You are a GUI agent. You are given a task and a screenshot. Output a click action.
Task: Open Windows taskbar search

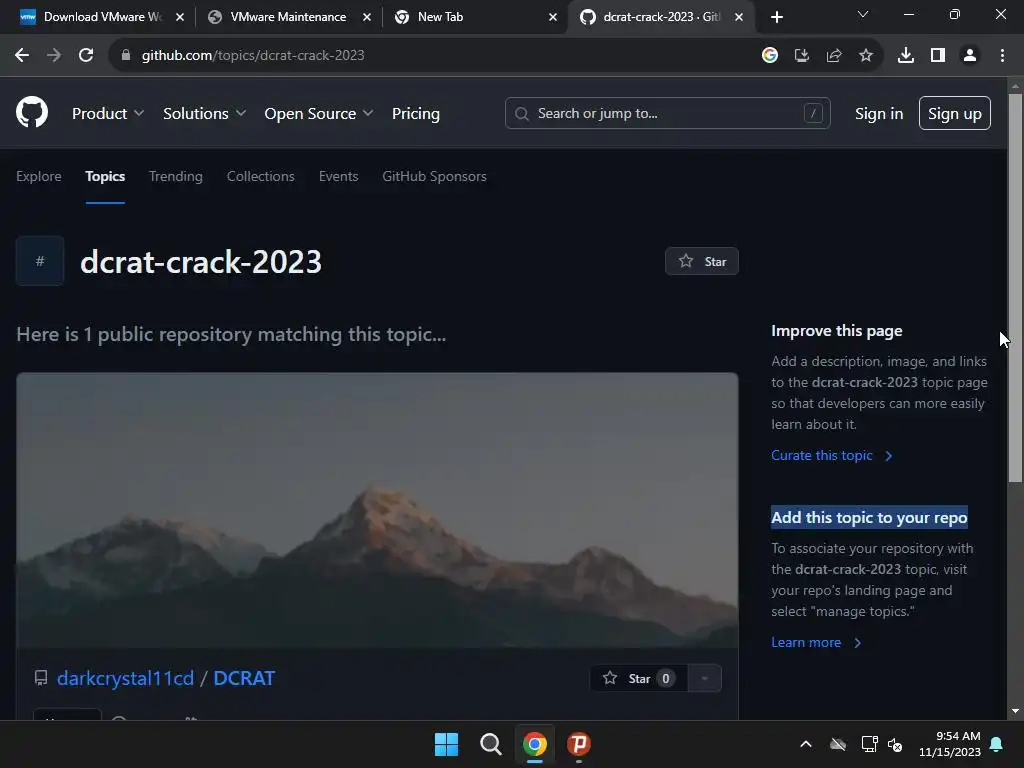tap(490, 744)
